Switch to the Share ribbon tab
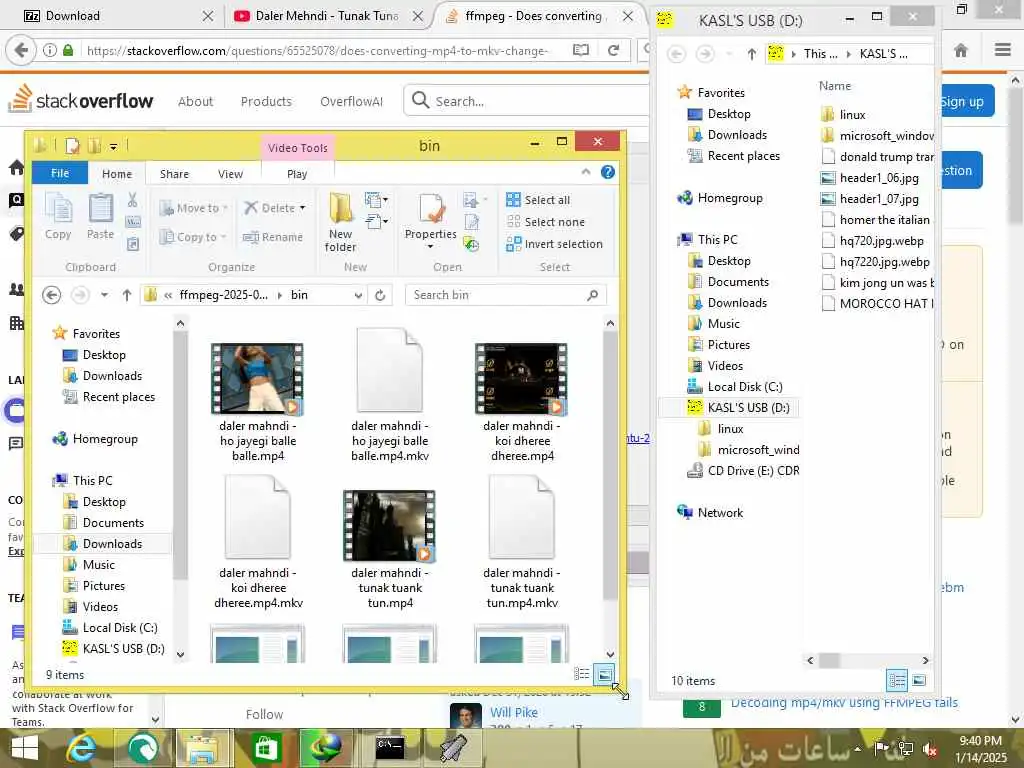 [174, 174]
